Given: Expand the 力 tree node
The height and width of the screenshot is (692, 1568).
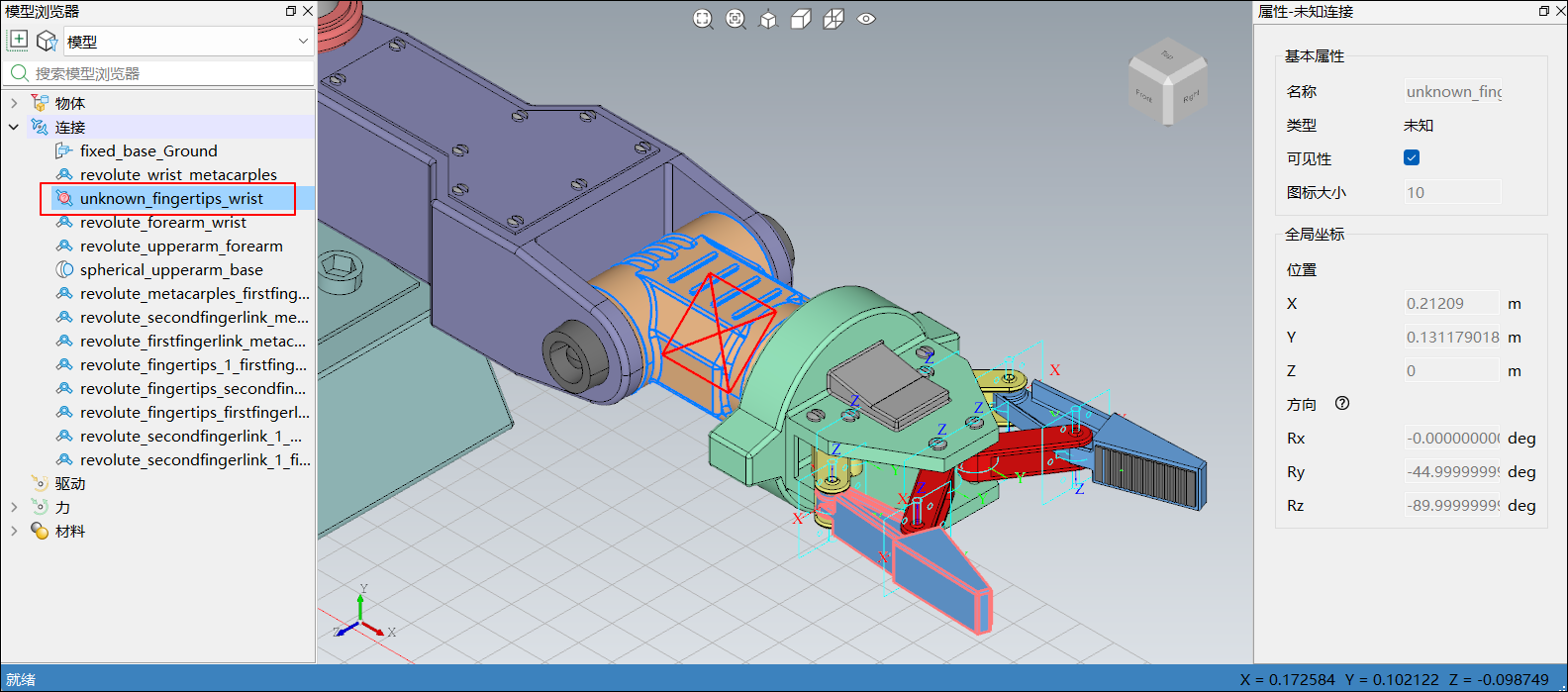Looking at the screenshot, I should pyautogui.click(x=14, y=507).
